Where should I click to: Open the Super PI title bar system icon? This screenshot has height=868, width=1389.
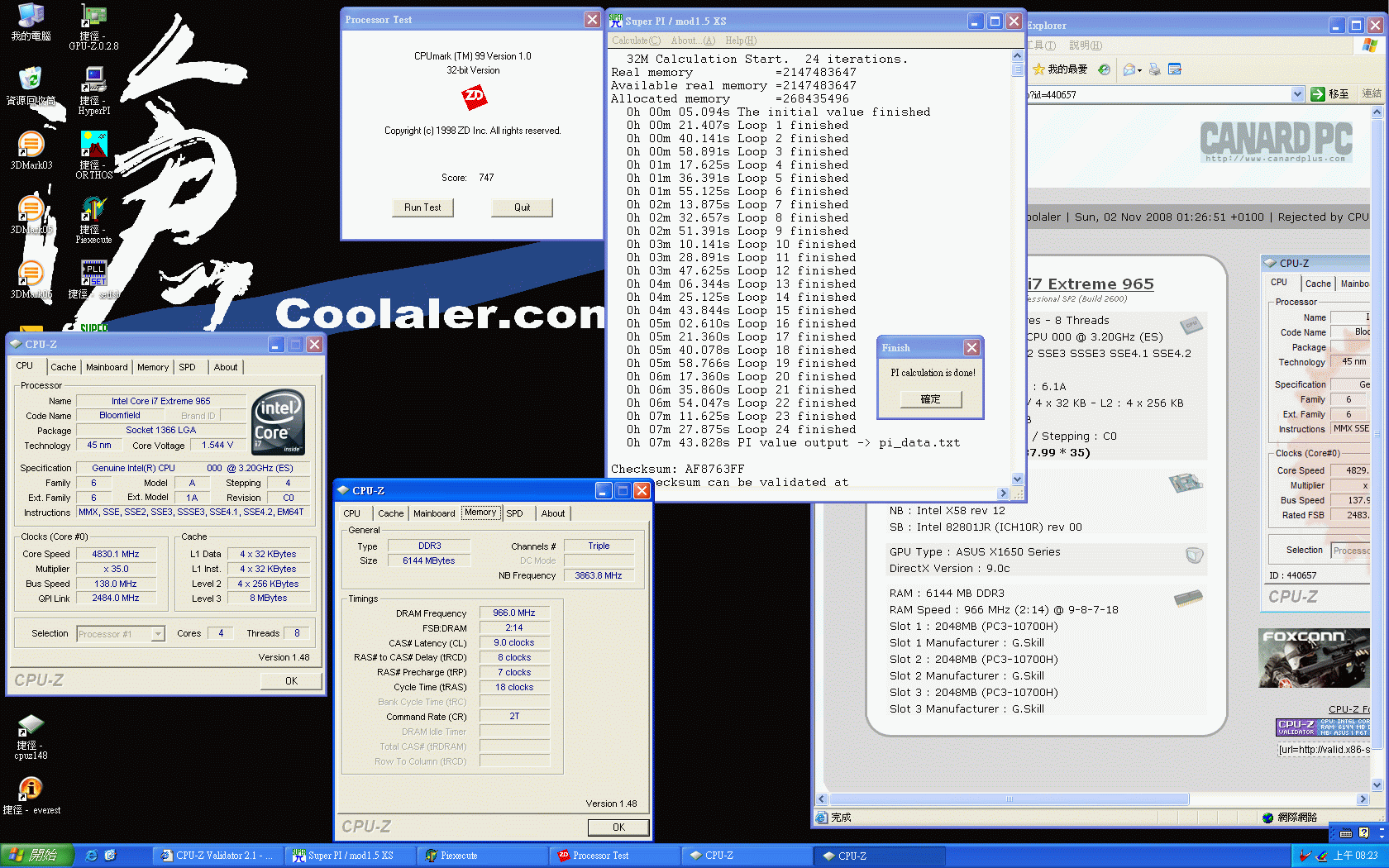click(616, 21)
